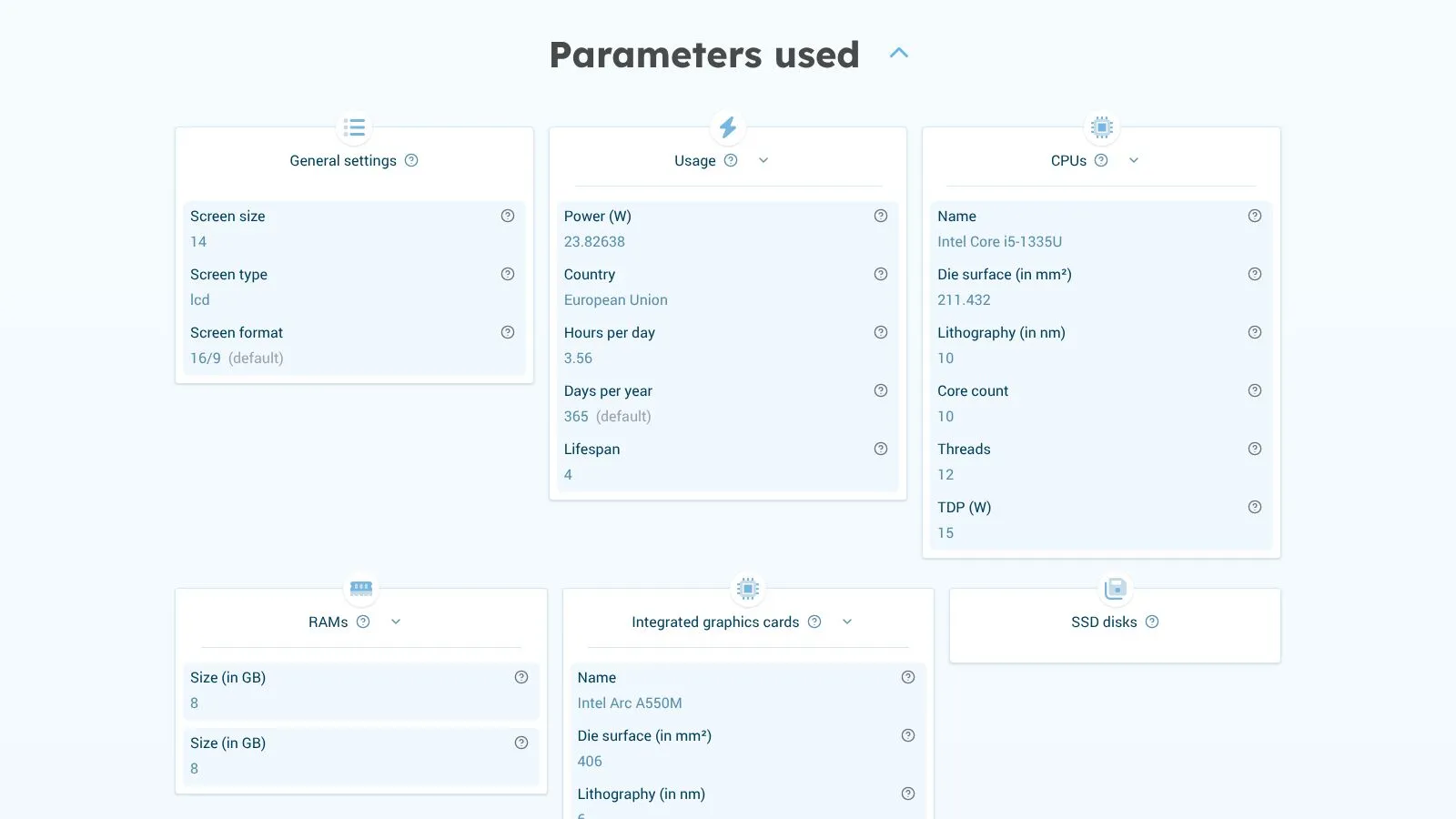Show help for Lifespan
This screenshot has width=1456, height=819.
point(881,449)
